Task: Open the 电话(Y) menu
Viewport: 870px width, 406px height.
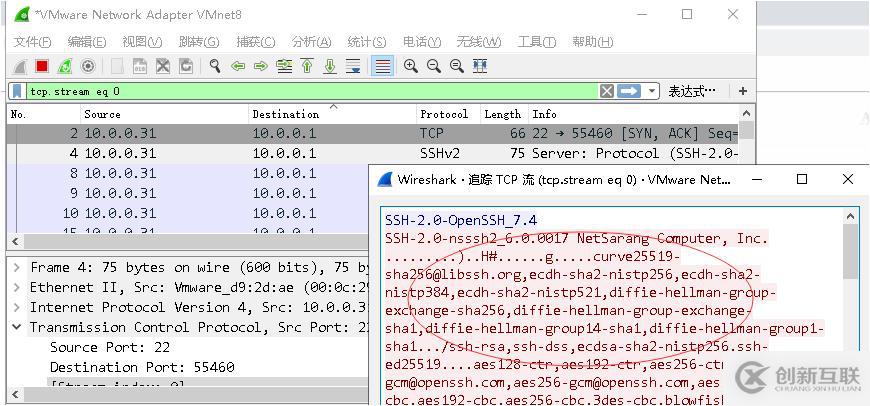Action: [x=422, y=42]
